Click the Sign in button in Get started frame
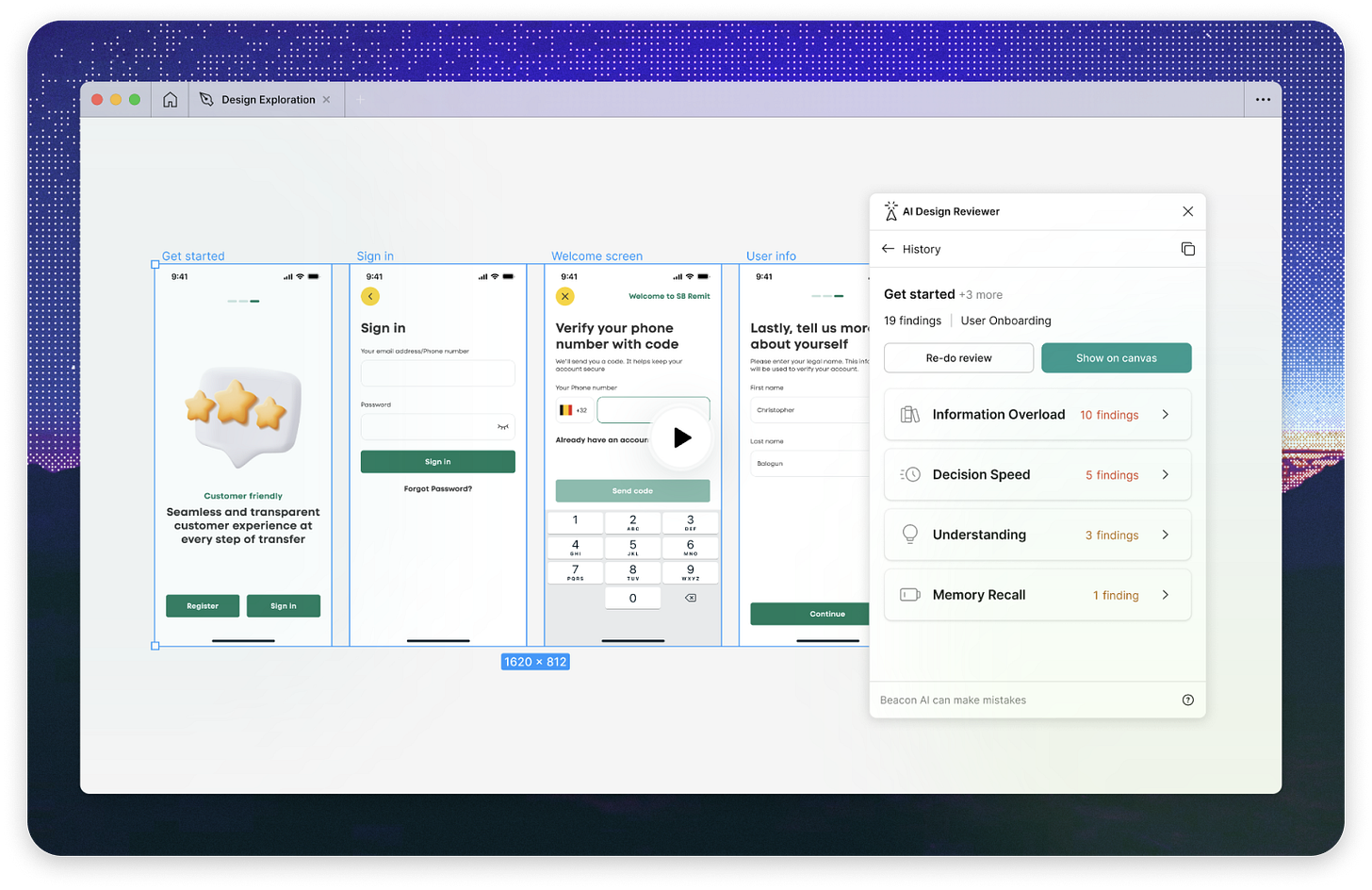The image size is (1372, 890). 284,606
